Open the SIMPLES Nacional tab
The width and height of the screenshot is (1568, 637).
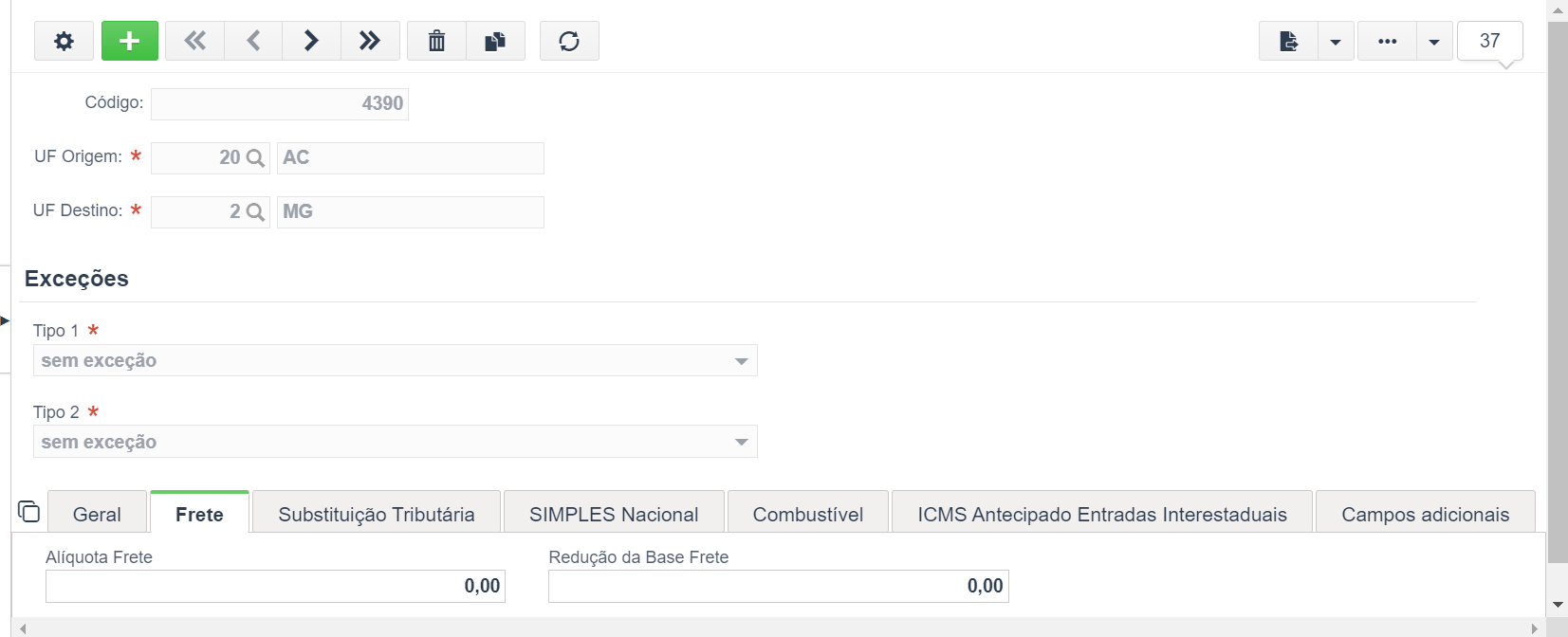coord(614,514)
